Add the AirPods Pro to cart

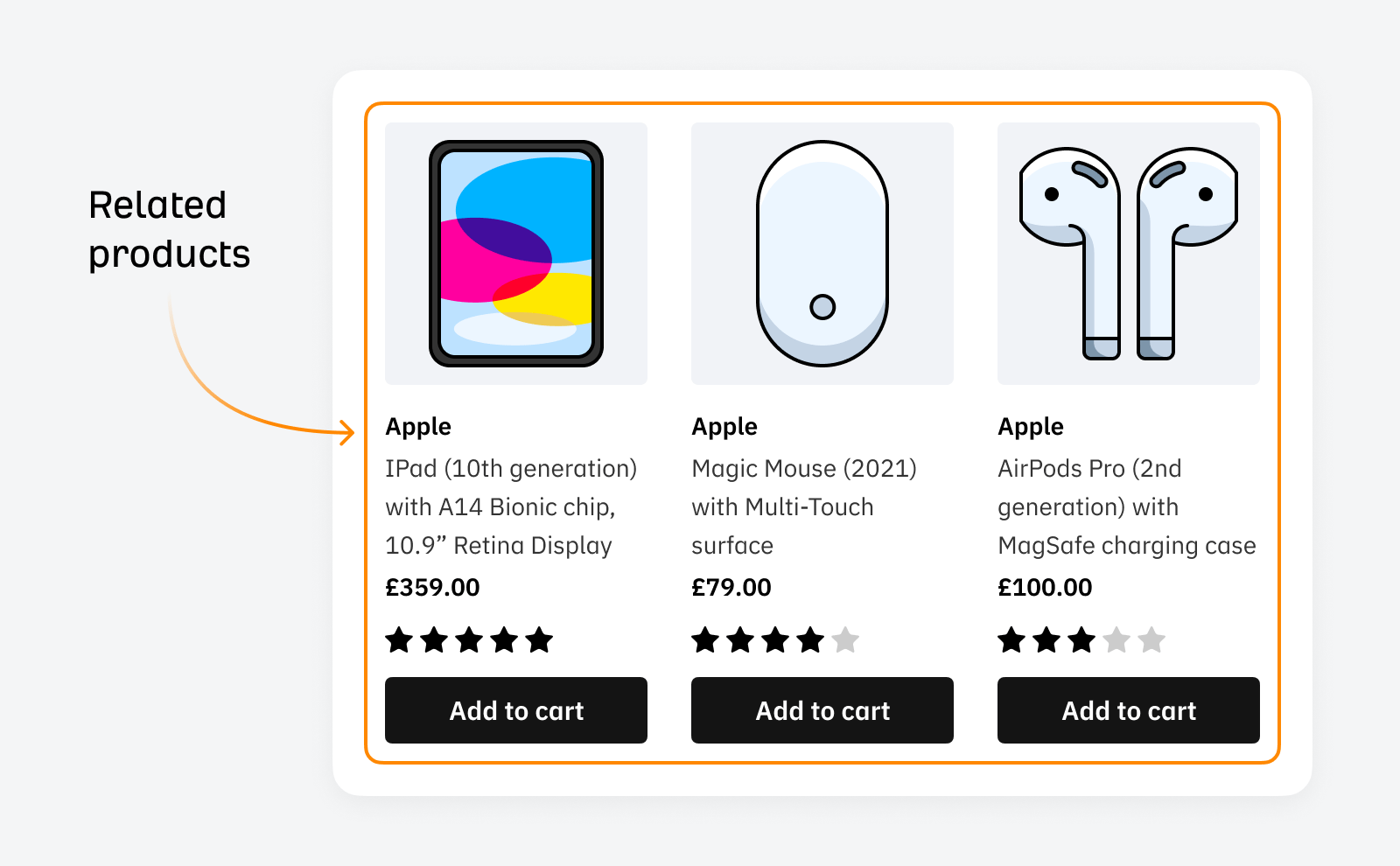pos(1128,710)
